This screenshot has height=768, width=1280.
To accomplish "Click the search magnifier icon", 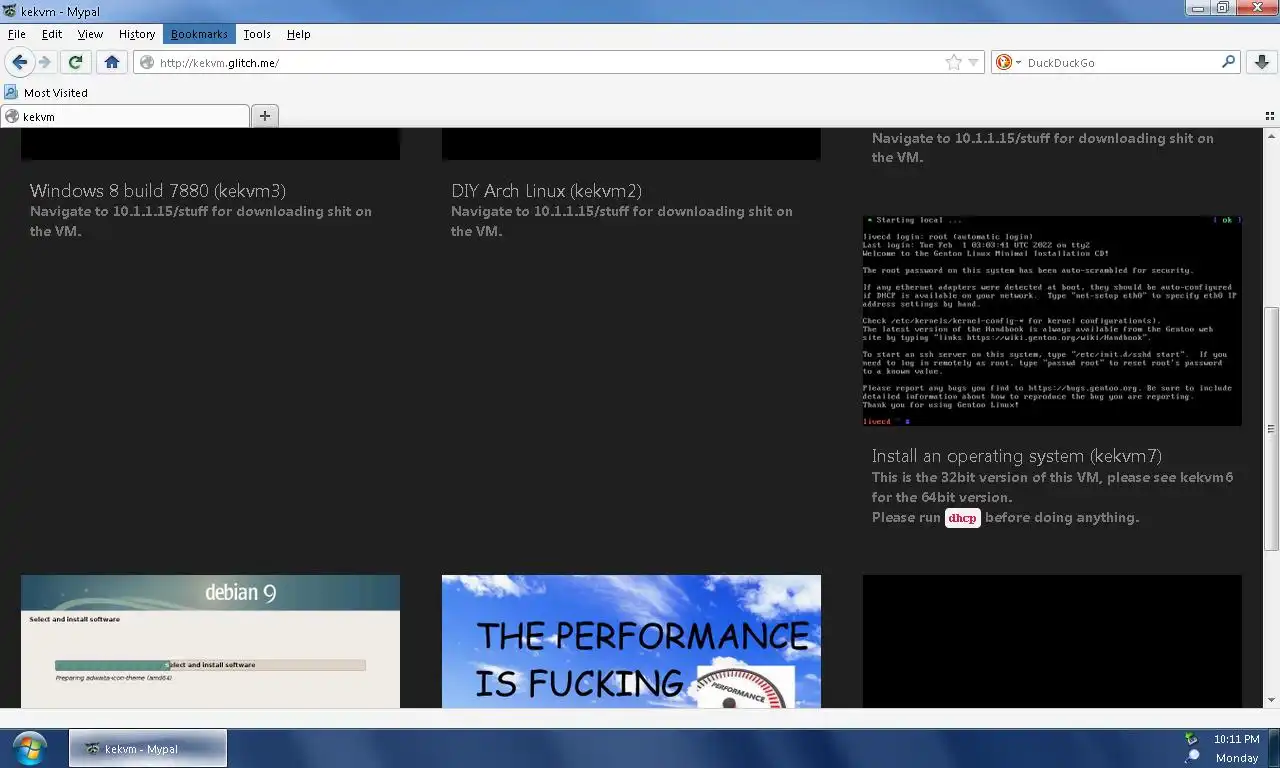I will click(1229, 62).
